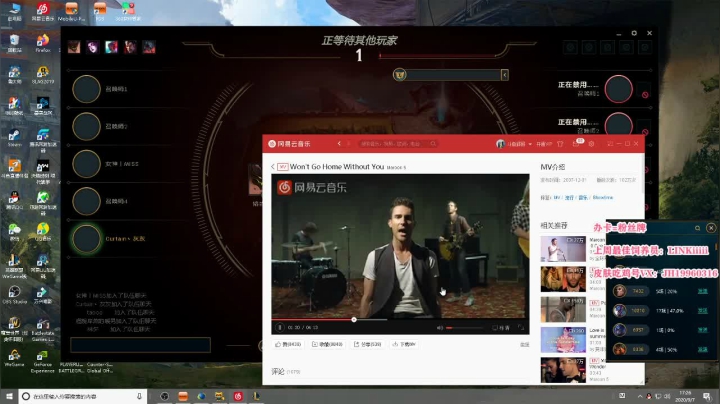Open the Firefox desktop shortcut

click(43, 43)
